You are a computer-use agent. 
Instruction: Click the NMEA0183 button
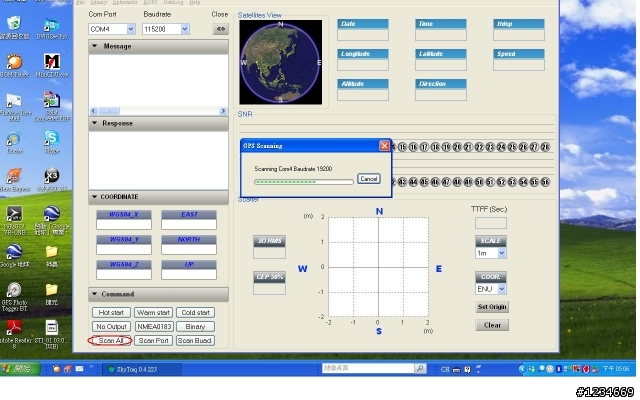[153, 327]
